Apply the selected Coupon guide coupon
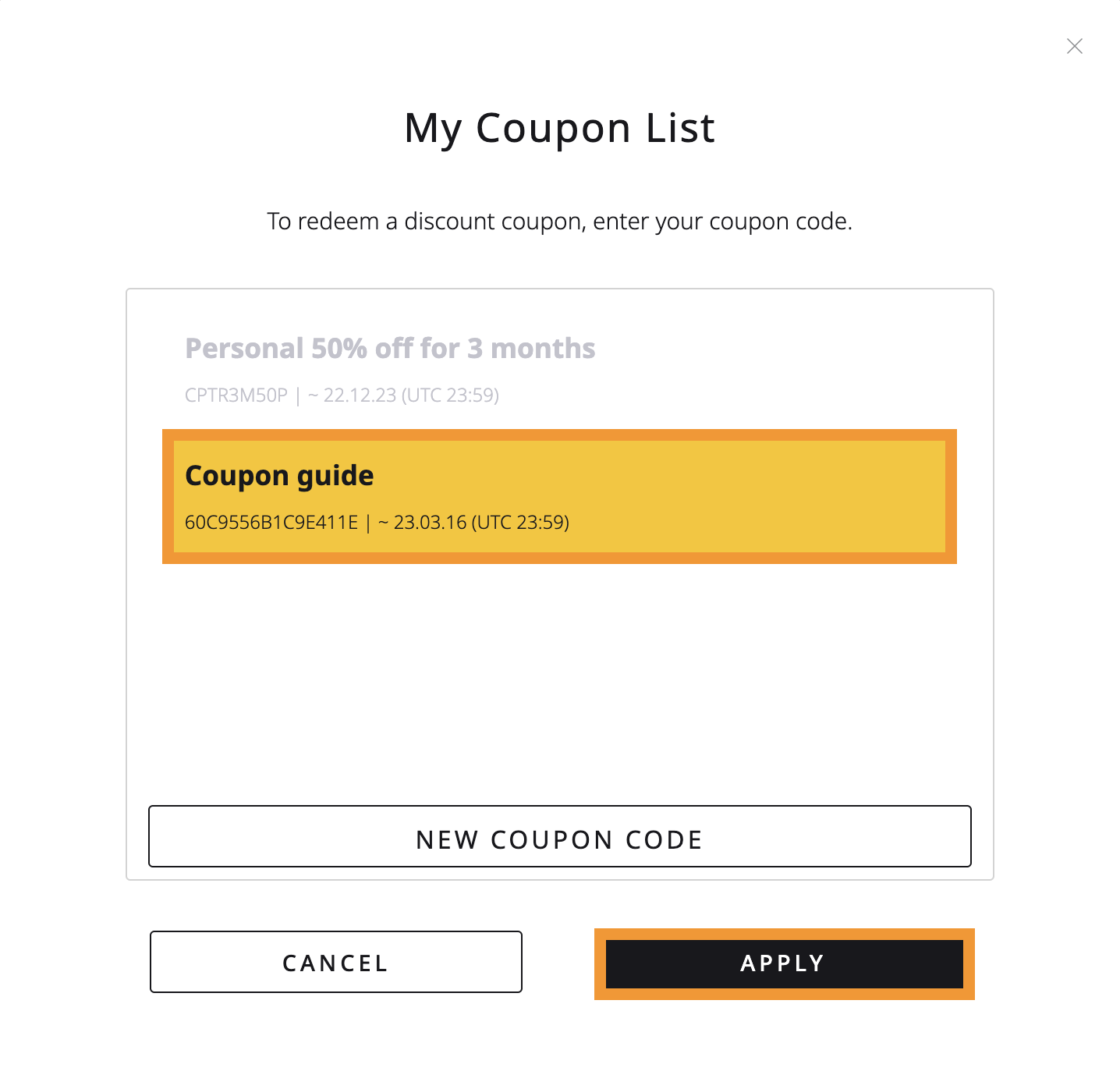 coord(782,963)
